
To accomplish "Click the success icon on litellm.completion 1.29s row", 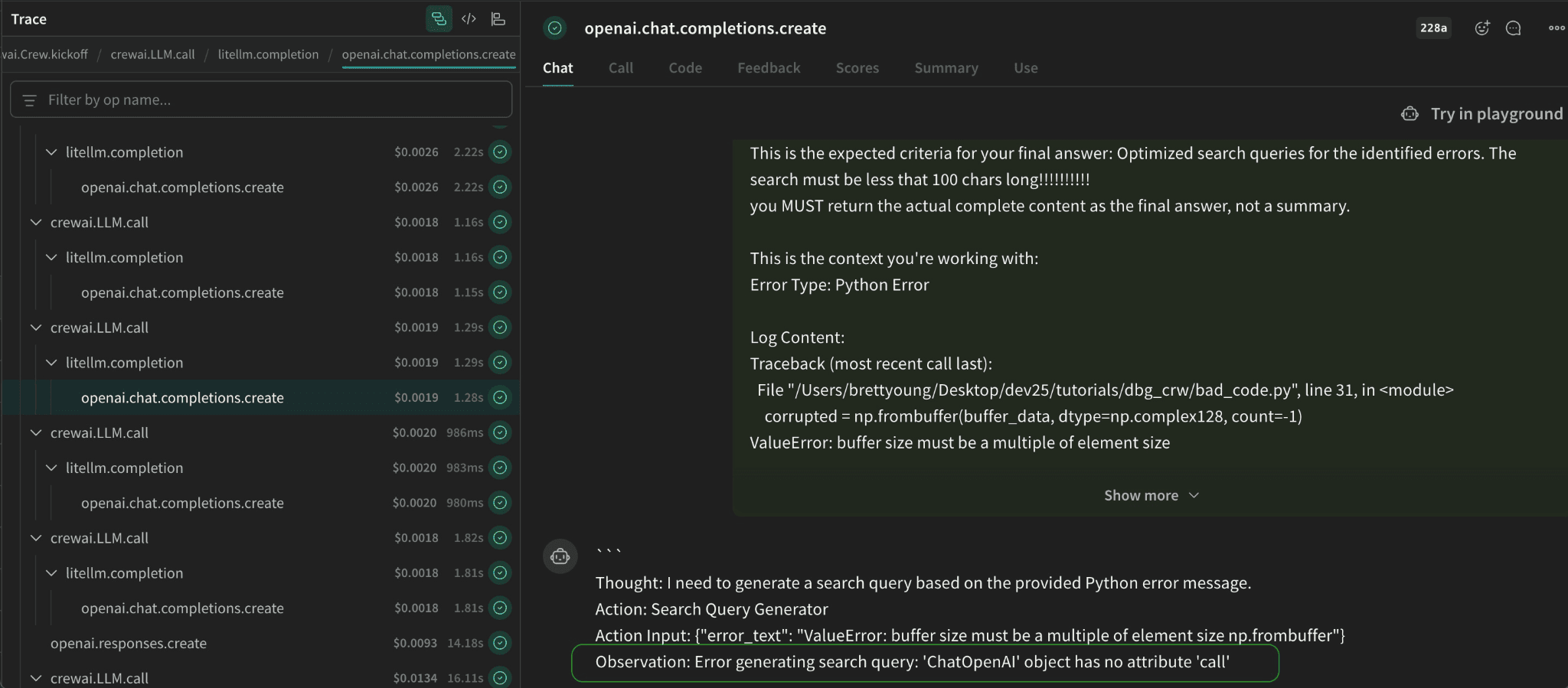I will (500, 363).
